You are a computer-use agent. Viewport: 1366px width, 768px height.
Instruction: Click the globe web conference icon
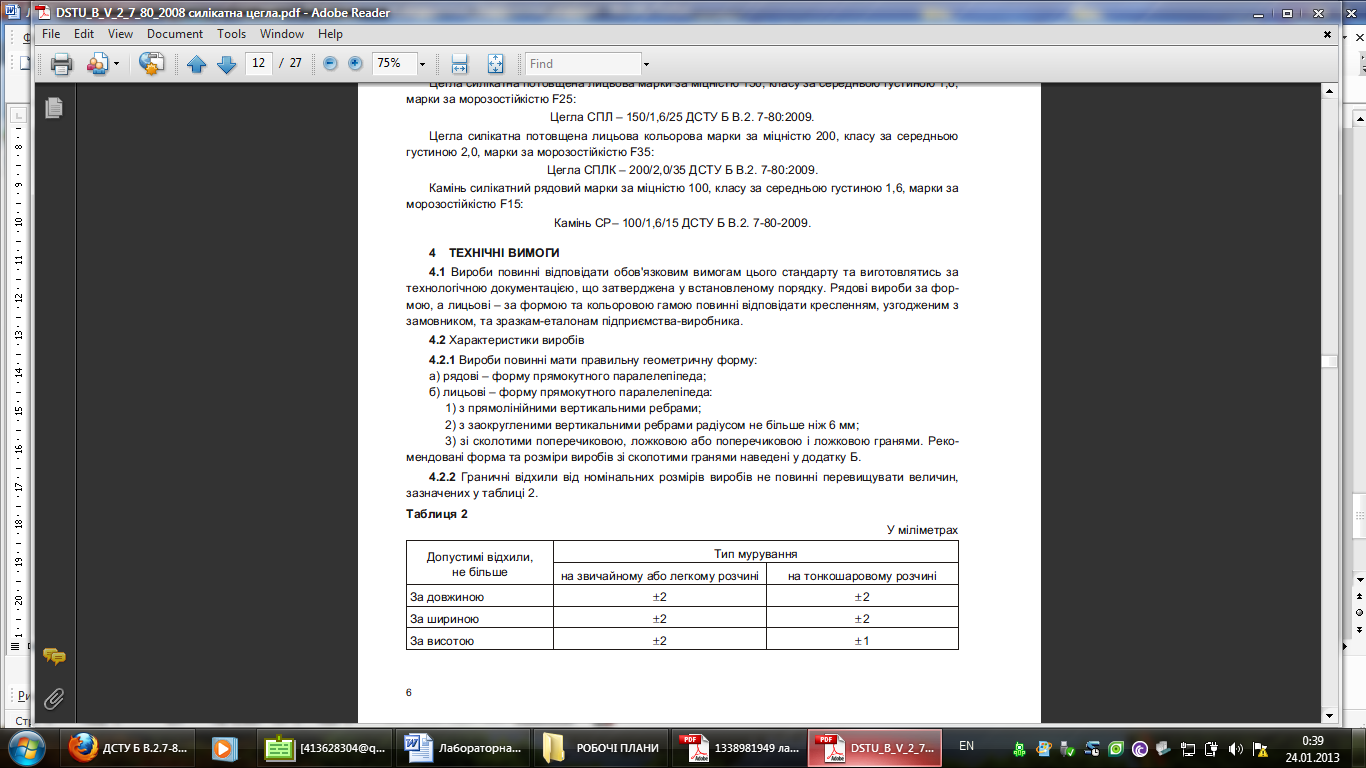click(x=151, y=64)
